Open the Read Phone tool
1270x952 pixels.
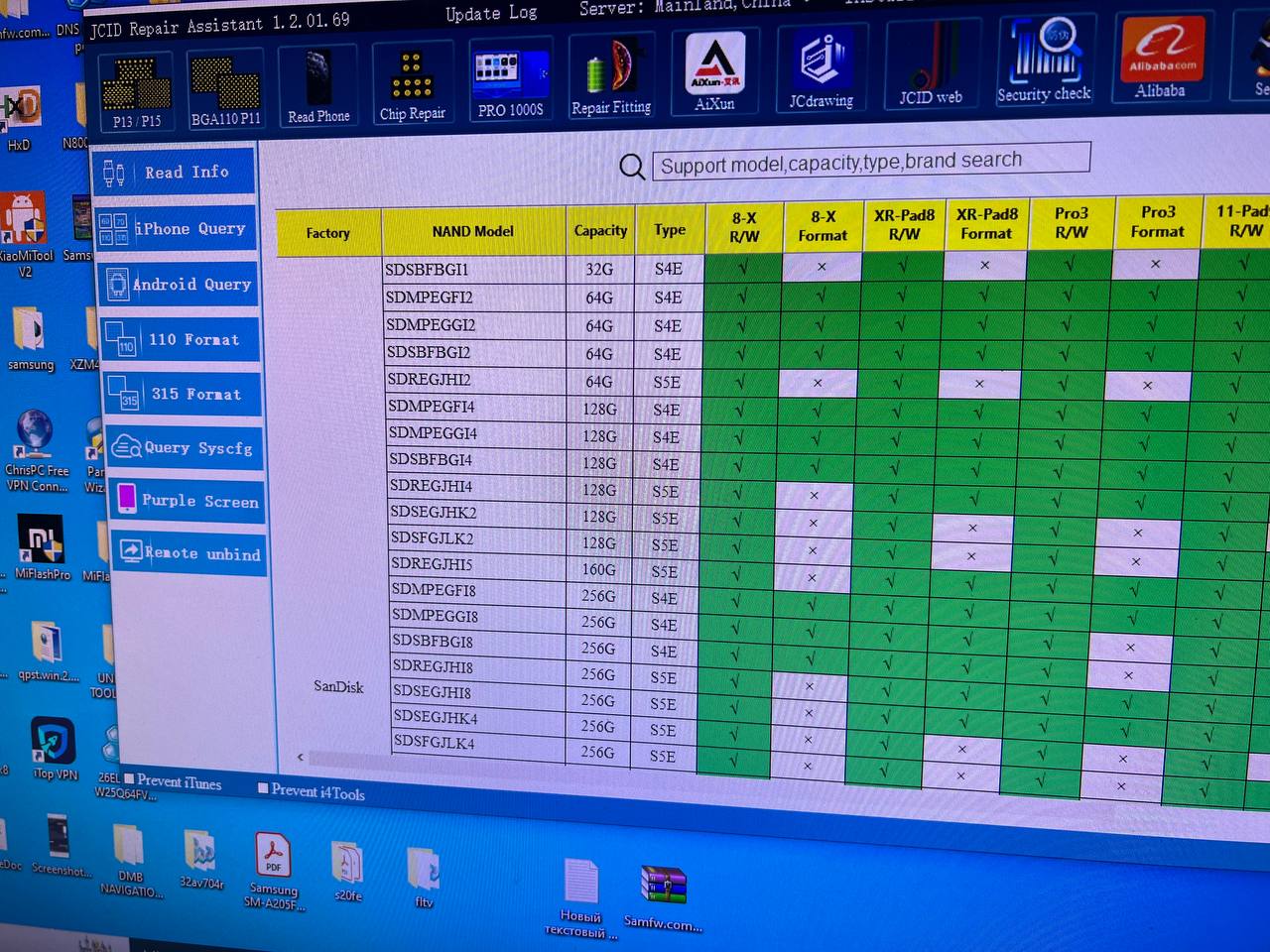pos(318,87)
